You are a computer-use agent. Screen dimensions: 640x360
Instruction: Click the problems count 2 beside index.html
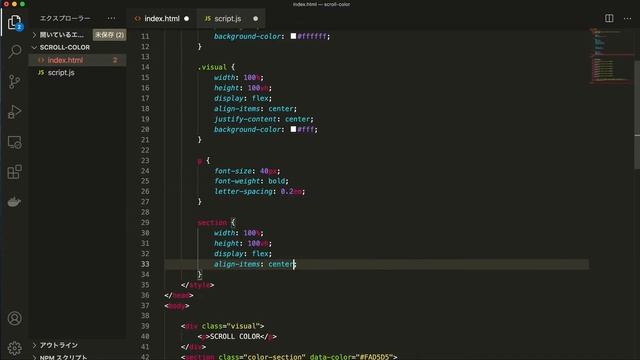pos(115,60)
